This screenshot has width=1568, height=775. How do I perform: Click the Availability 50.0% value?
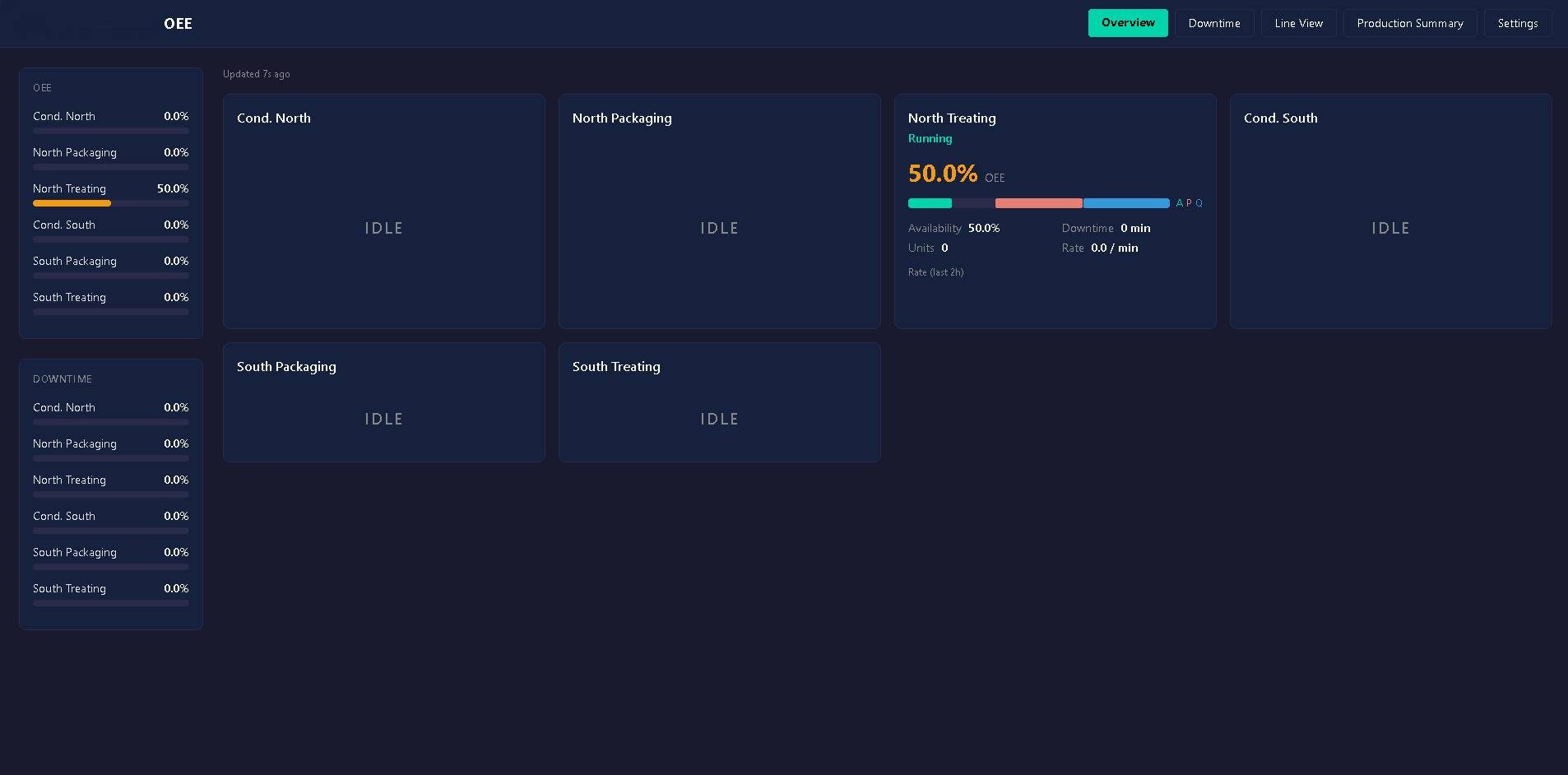[x=984, y=228]
